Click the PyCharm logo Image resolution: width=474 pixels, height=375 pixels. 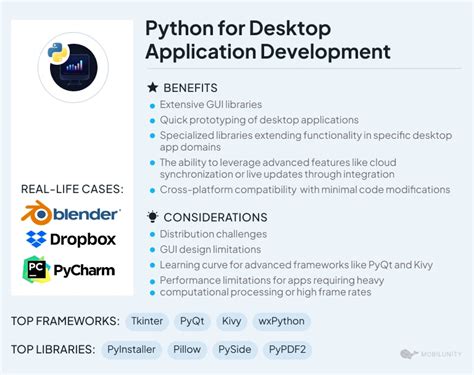click(x=69, y=269)
